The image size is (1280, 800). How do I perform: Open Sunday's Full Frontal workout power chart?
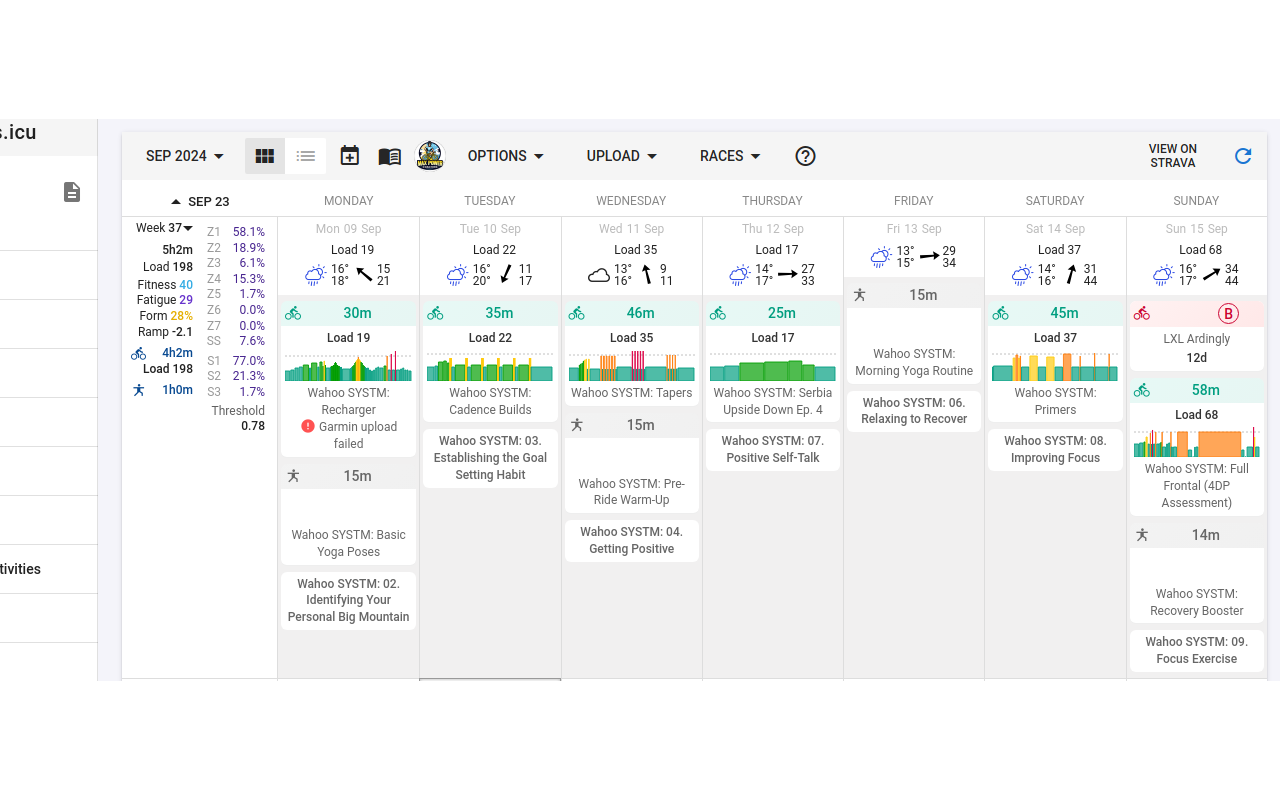(1197, 443)
